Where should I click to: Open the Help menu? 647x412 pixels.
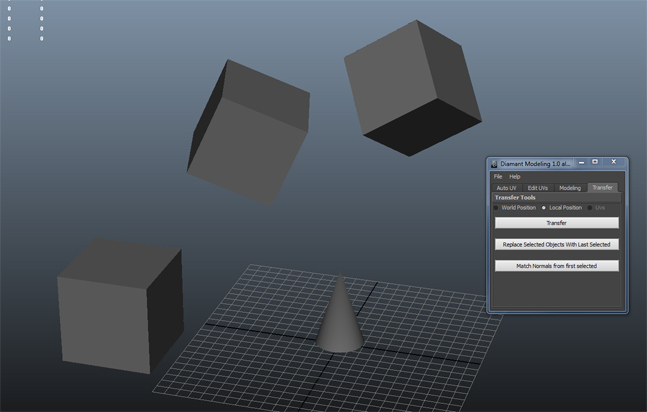515,176
